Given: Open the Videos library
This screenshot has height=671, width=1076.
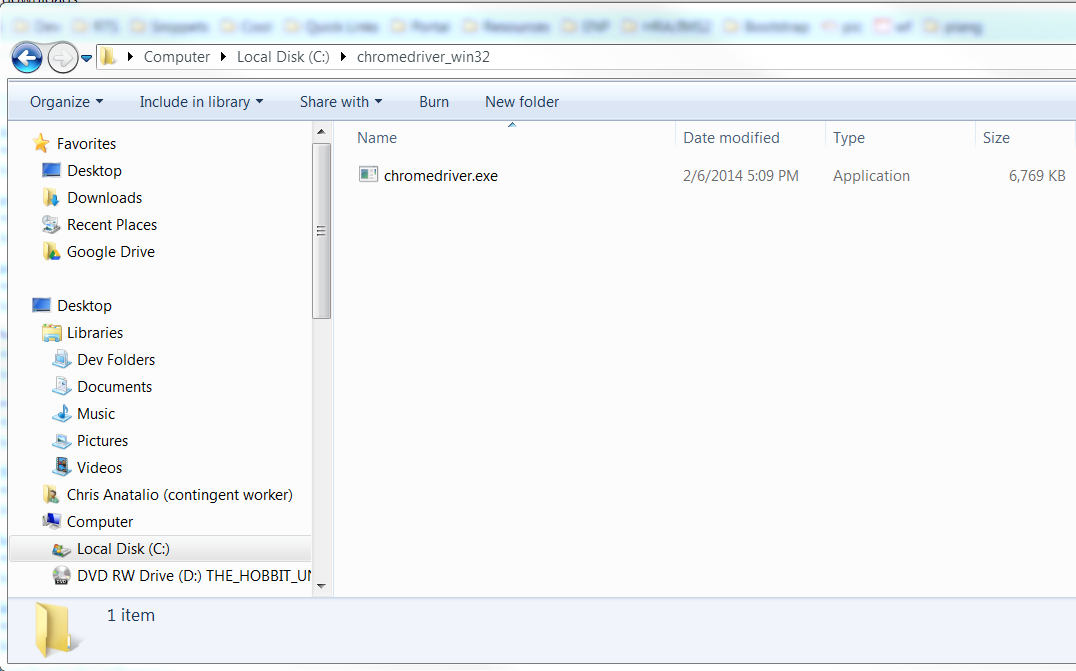Looking at the screenshot, I should pyautogui.click(x=100, y=468).
